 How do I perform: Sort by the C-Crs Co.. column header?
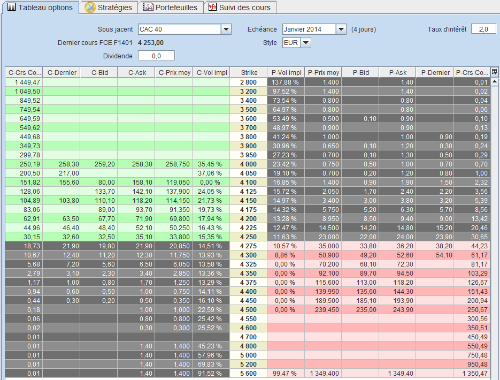(x=24, y=72)
